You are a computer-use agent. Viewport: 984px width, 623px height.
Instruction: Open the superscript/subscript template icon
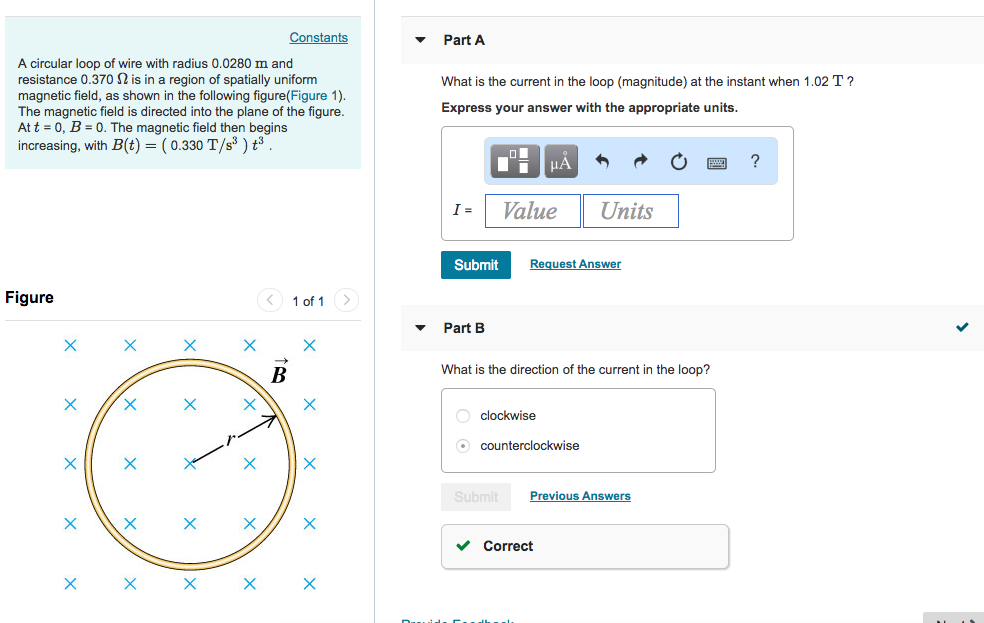(514, 161)
